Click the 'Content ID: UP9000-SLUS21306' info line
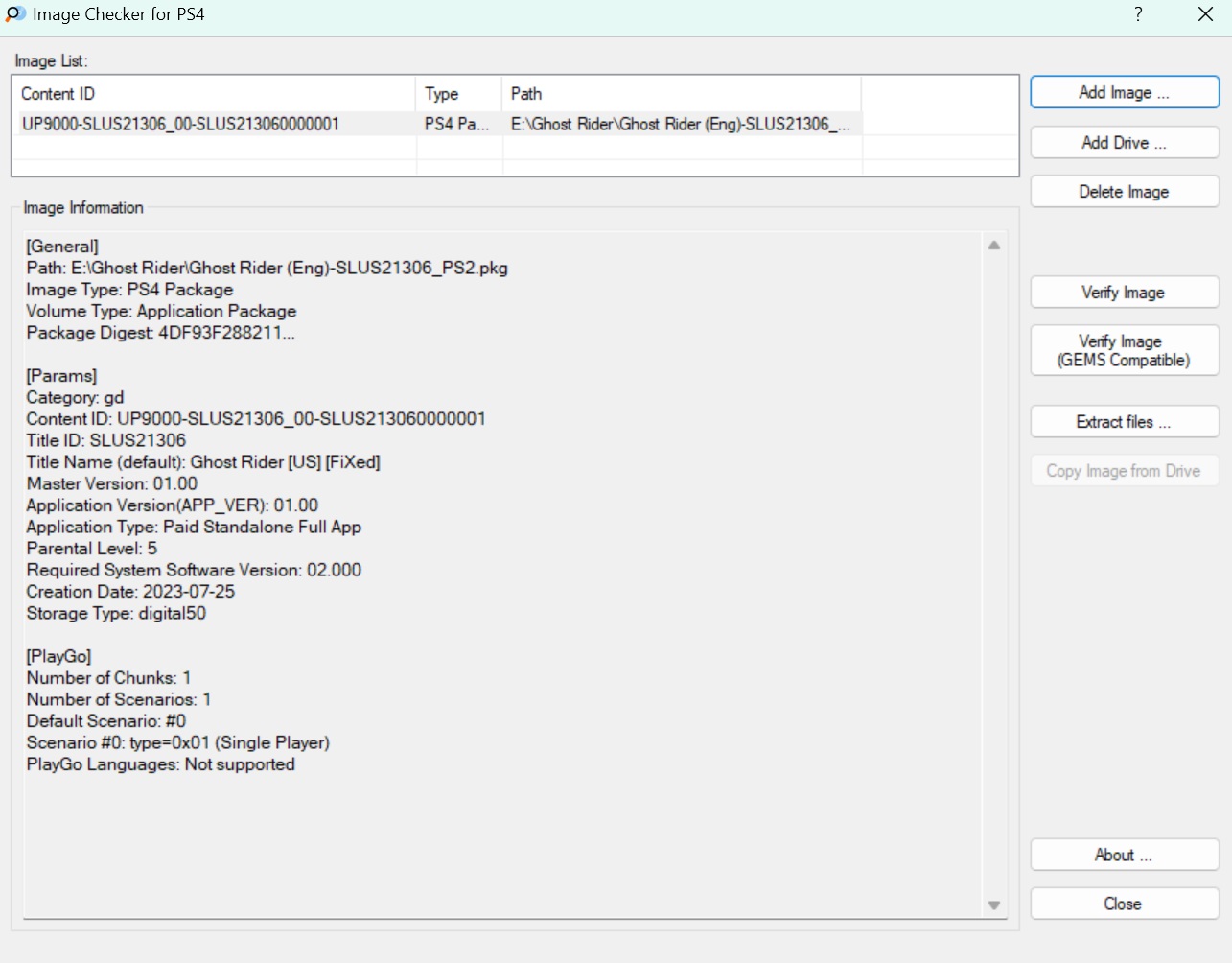Screen dimensions: 1232x963 point(256,419)
